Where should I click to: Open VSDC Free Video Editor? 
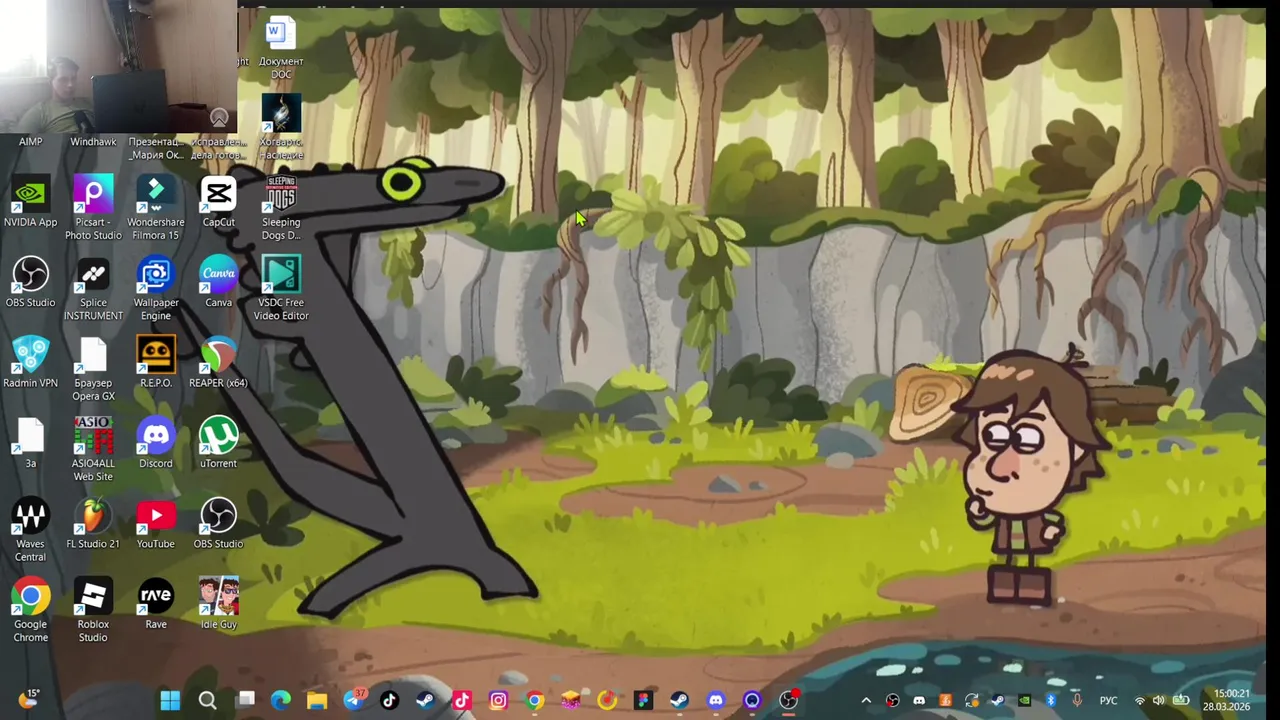281,289
